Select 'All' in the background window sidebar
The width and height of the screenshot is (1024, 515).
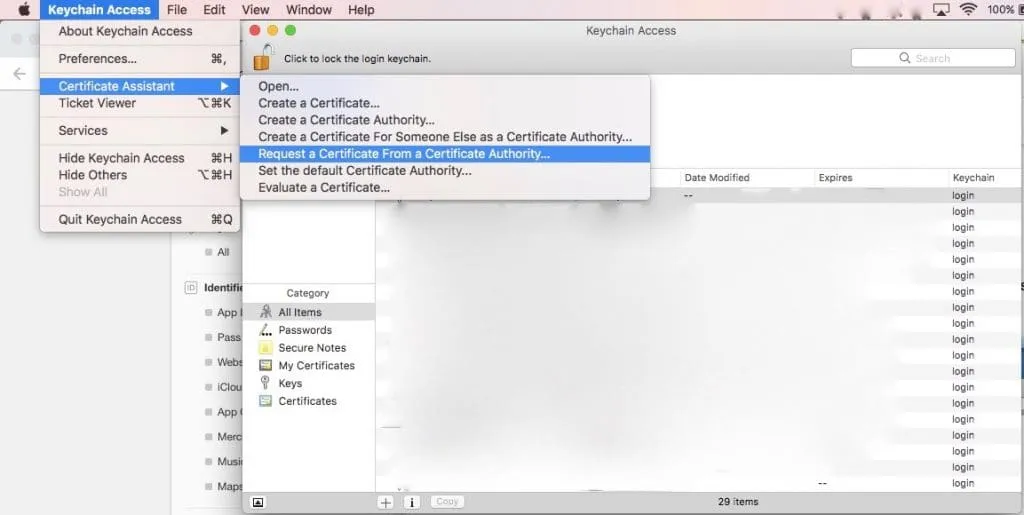pos(223,252)
